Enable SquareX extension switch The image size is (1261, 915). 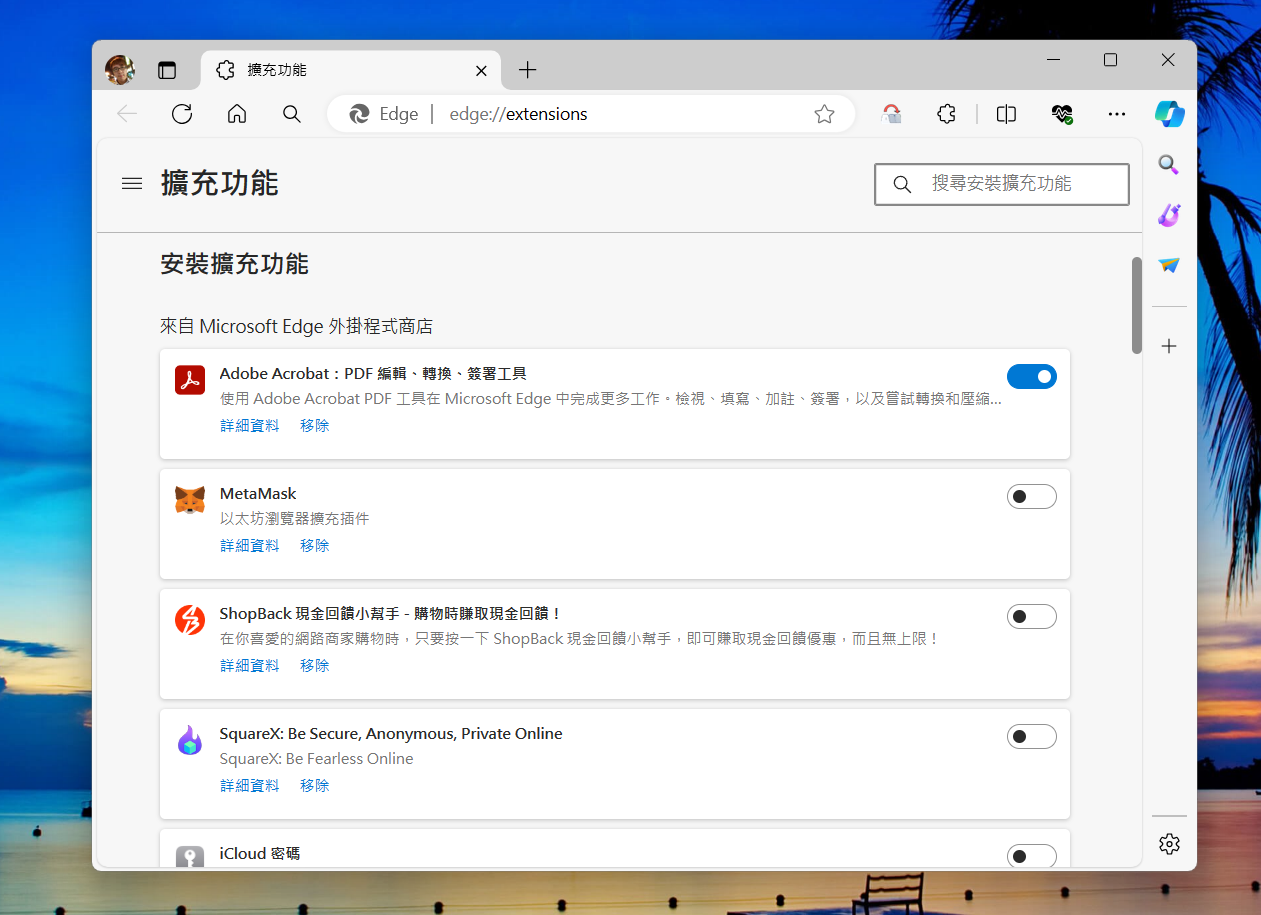pos(1031,737)
